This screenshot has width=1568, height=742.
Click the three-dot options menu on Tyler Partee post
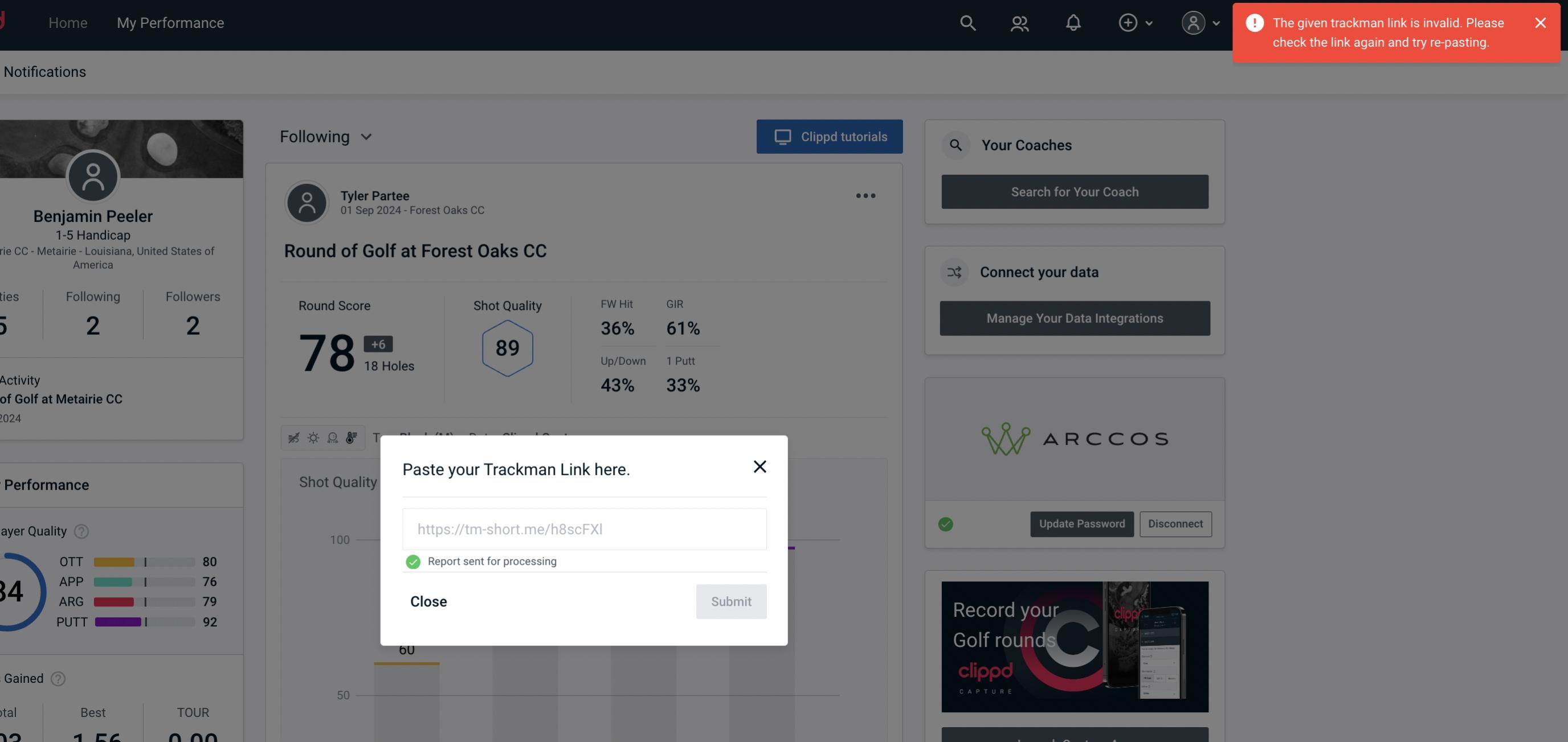click(x=866, y=196)
